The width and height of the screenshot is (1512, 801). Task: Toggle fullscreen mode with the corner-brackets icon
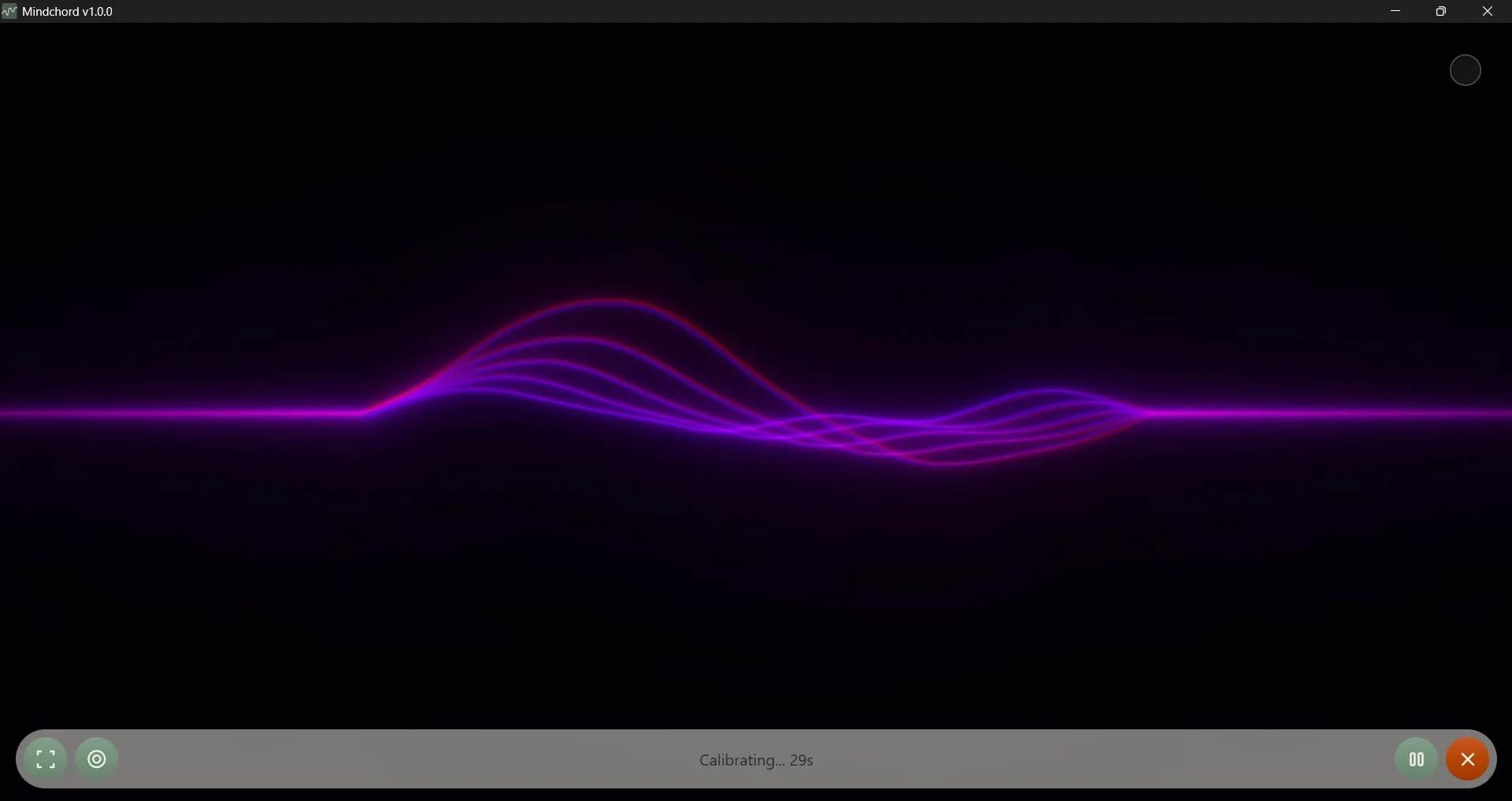click(x=46, y=759)
